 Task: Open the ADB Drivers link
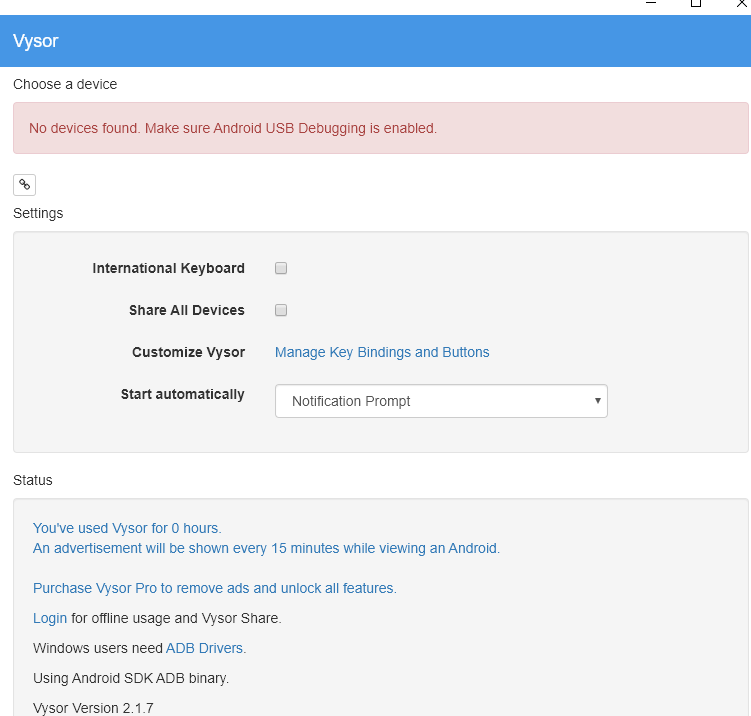pyautogui.click(x=206, y=648)
